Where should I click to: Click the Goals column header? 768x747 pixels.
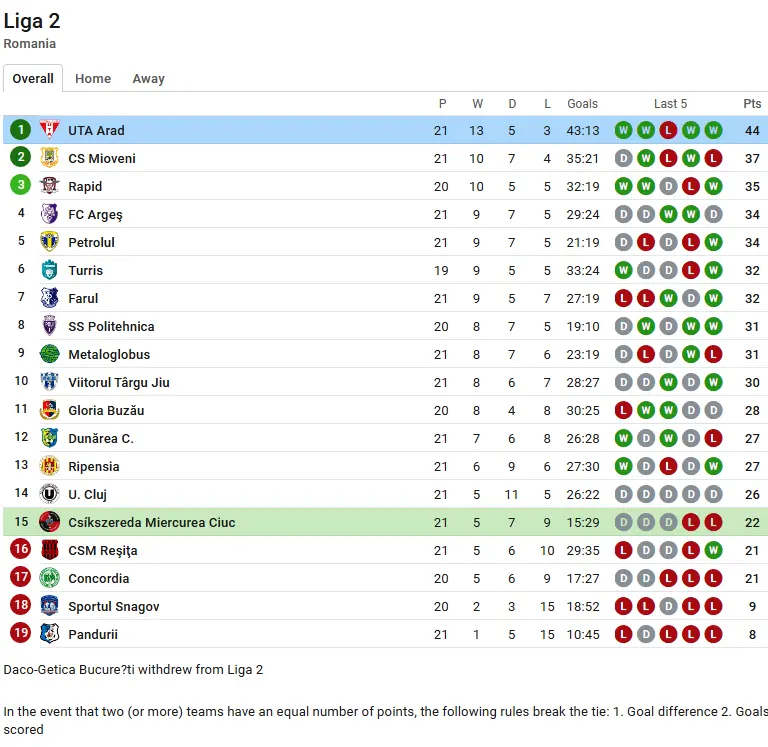582,104
